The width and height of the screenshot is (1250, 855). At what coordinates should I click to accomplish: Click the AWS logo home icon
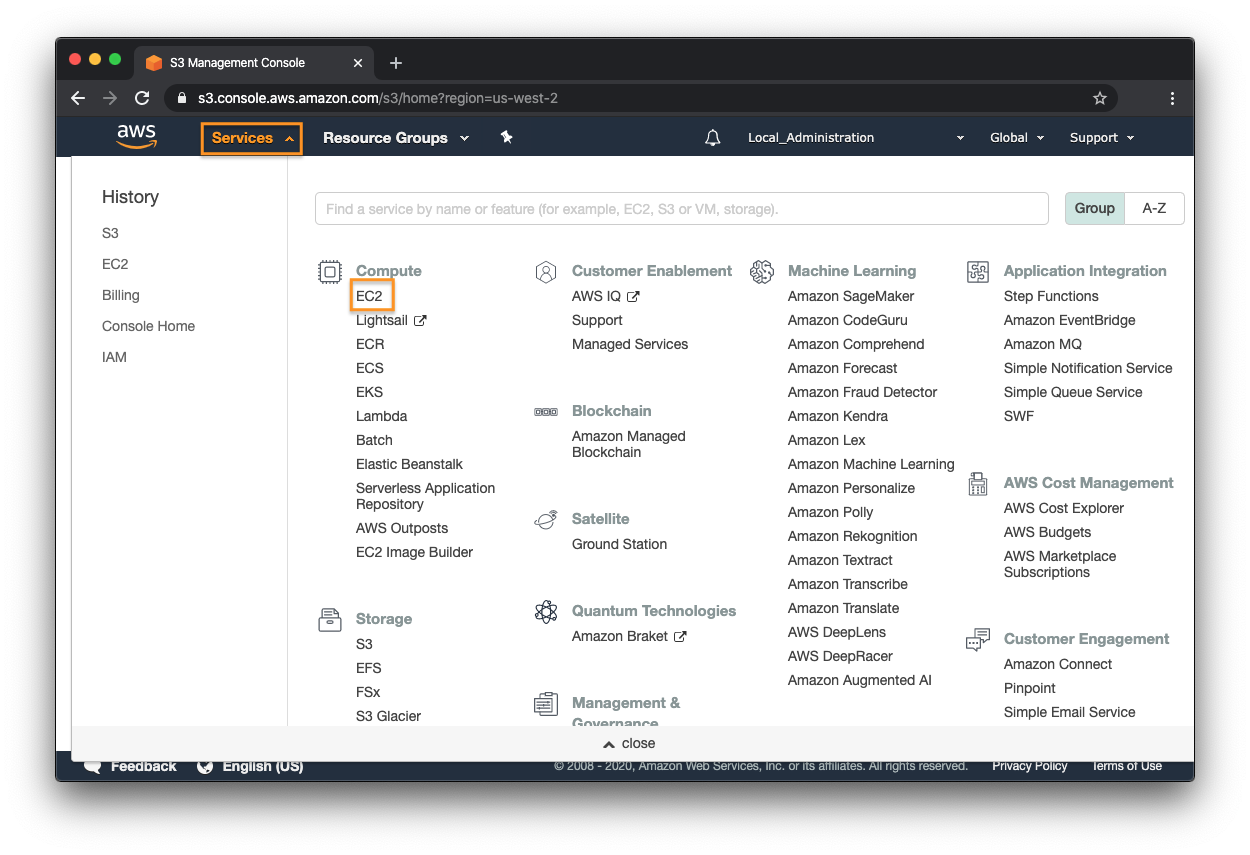[x=136, y=137]
